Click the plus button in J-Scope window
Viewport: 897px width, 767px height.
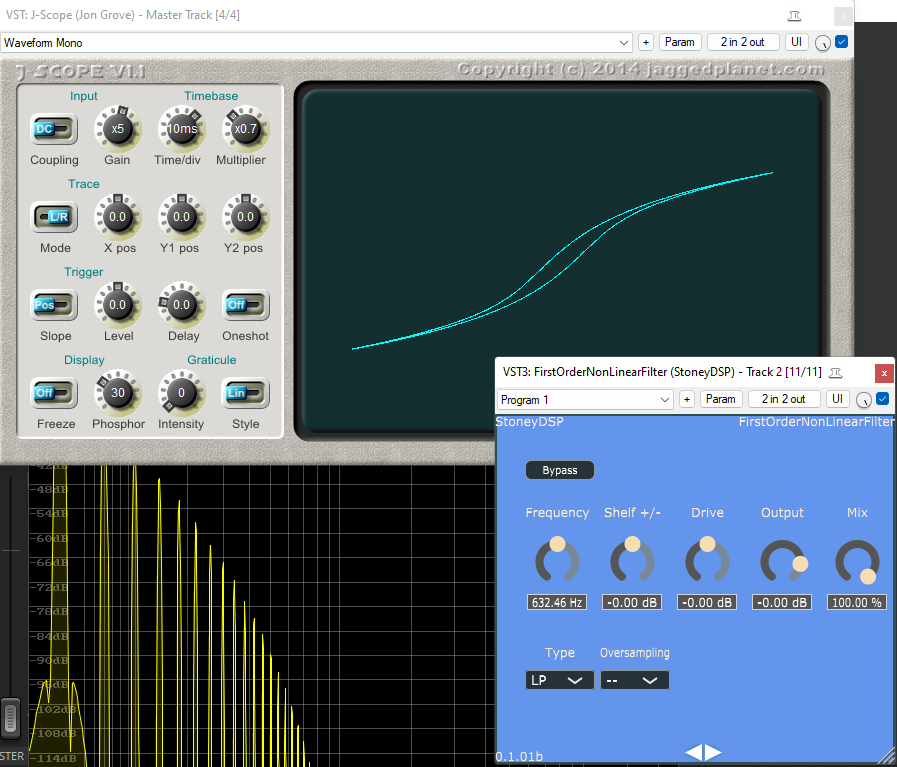coord(646,42)
